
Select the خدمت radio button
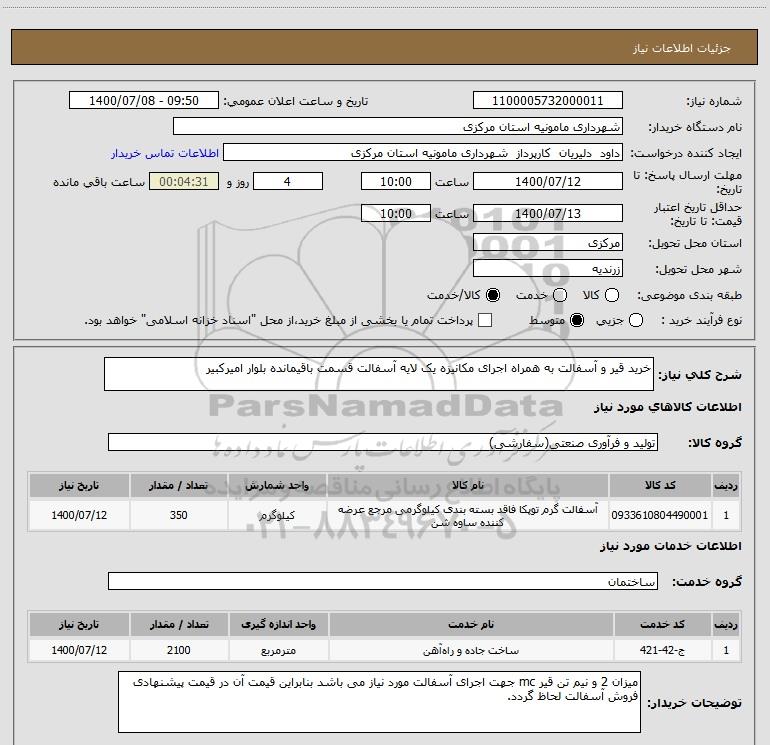(560, 296)
